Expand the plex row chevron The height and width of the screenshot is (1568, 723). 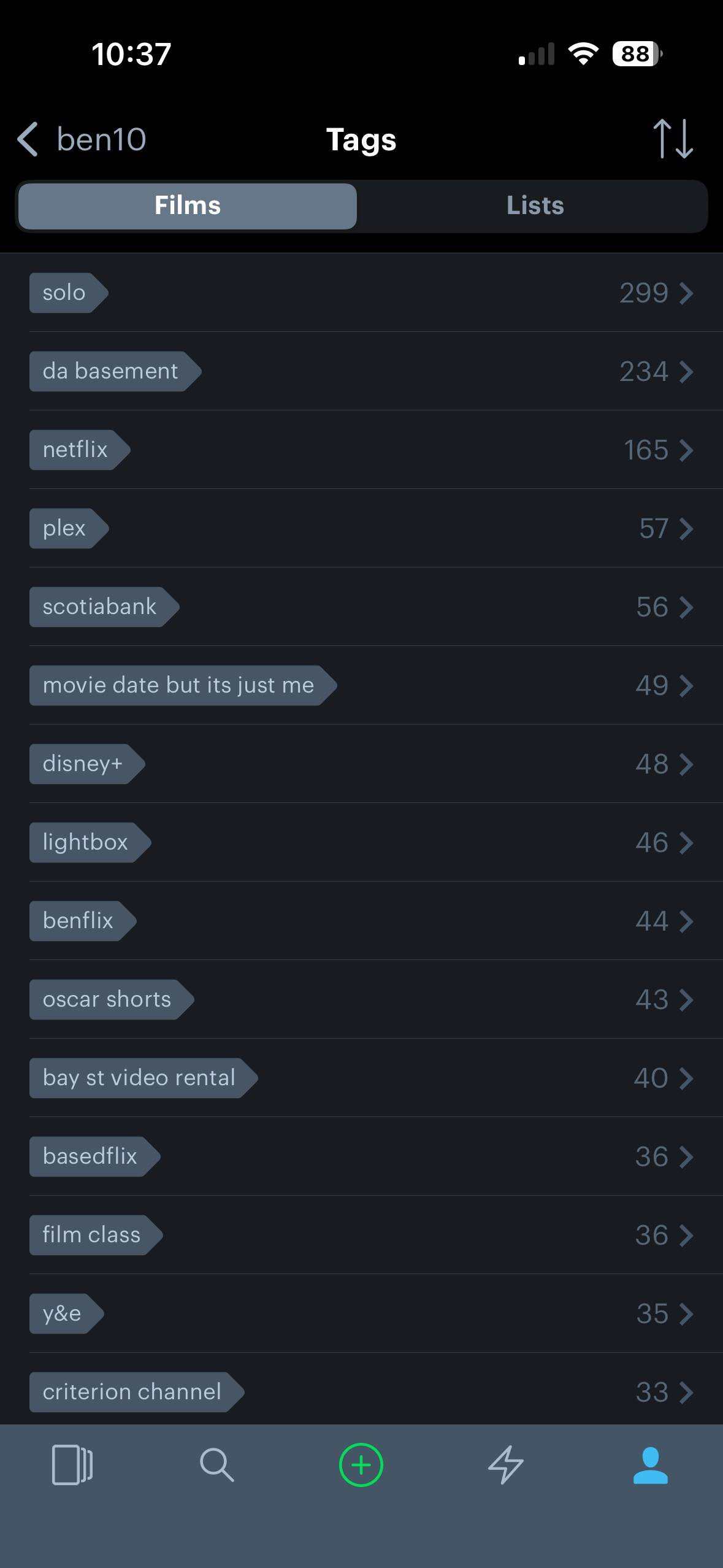coord(687,528)
